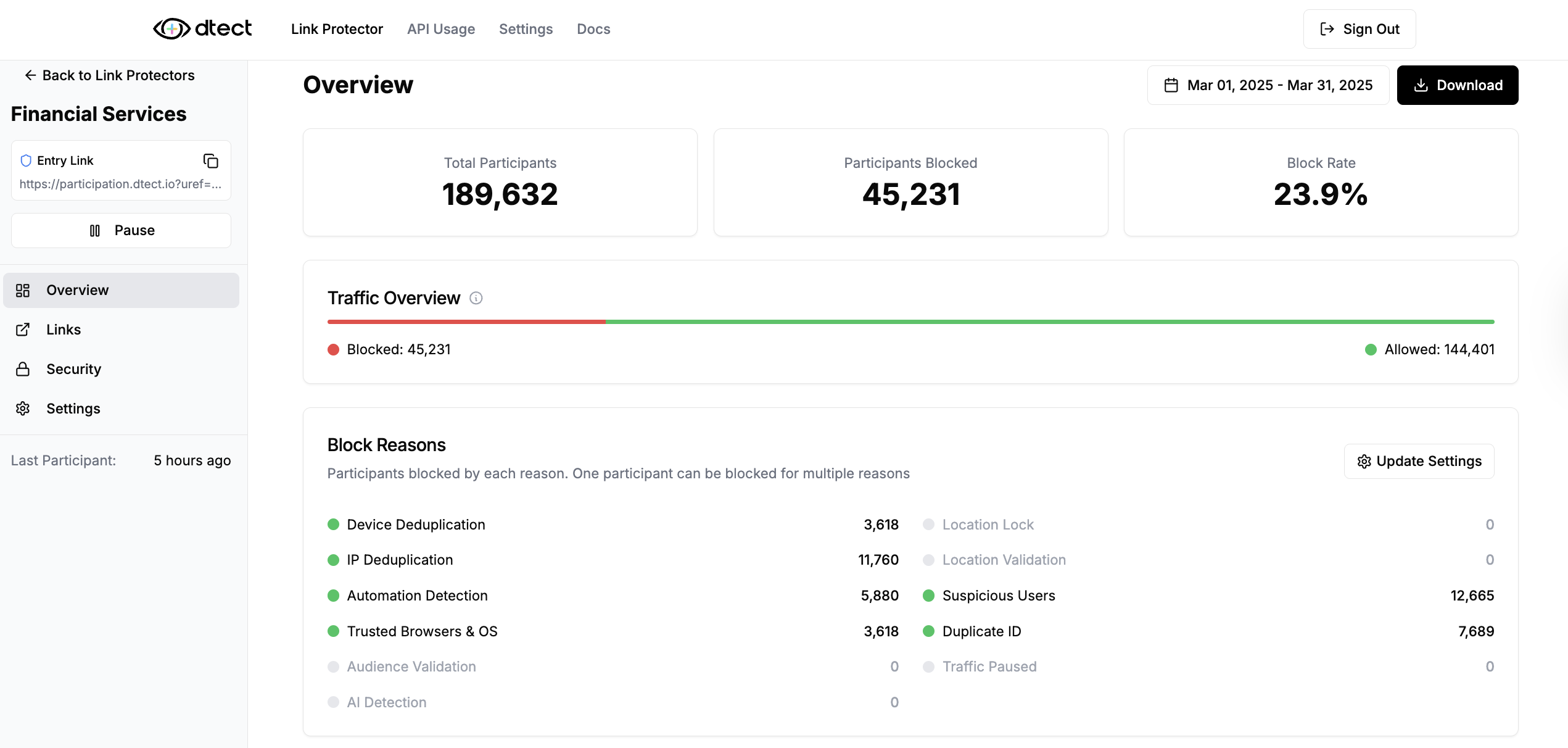This screenshot has height=748, width=1568.
Task: Copy the Entry Link using the copy icon
Action: (x=210, y=160)
